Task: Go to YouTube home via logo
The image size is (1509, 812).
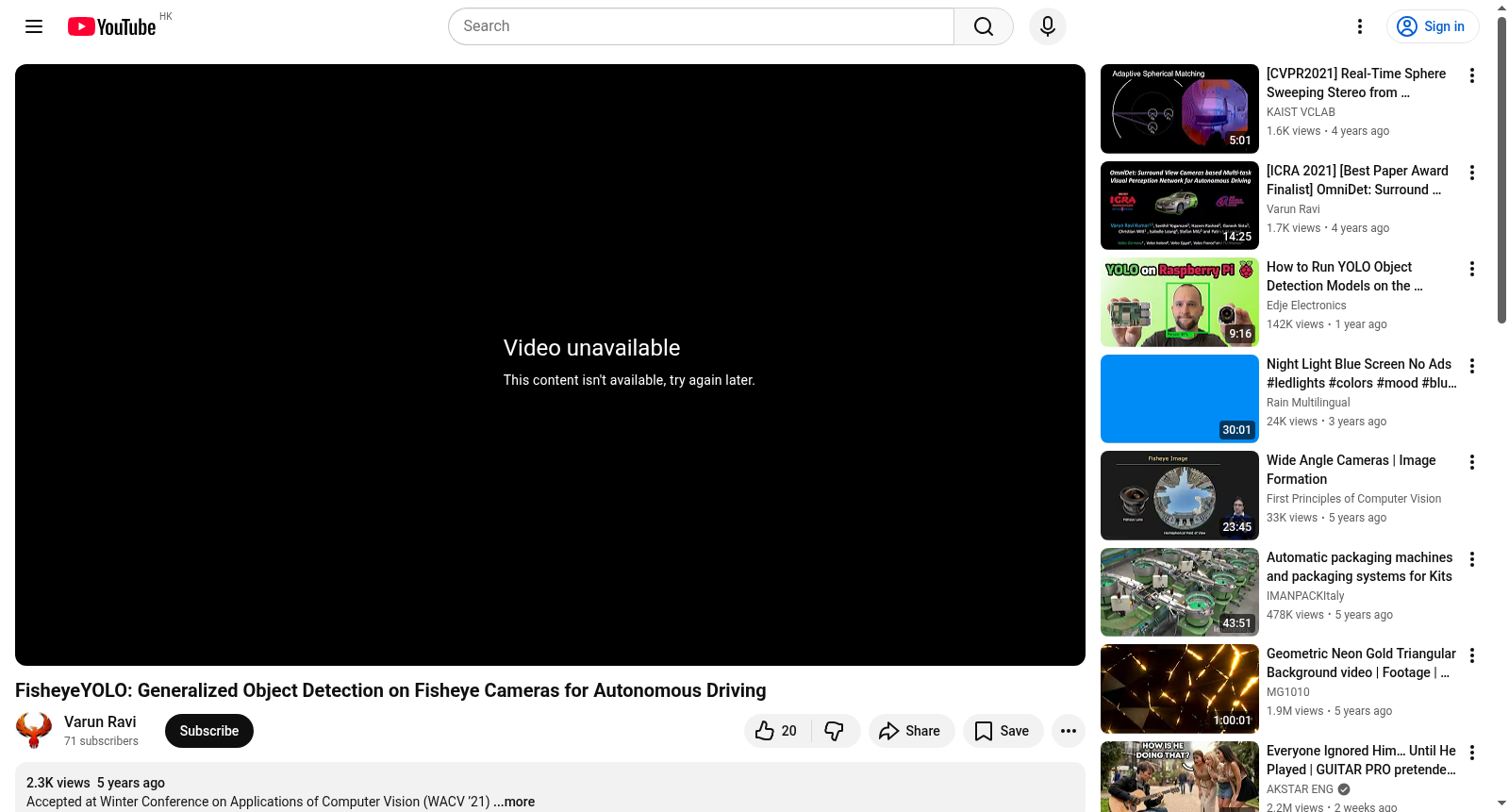Action: (x=112, y=26)
